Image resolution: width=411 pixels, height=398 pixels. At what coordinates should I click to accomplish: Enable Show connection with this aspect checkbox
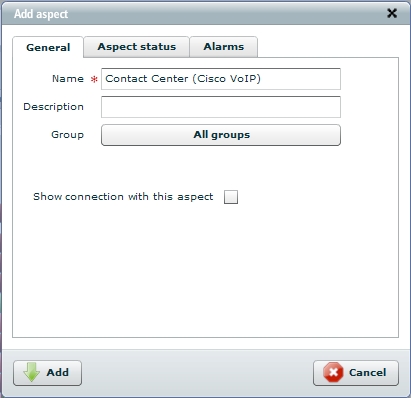(231, 197)
